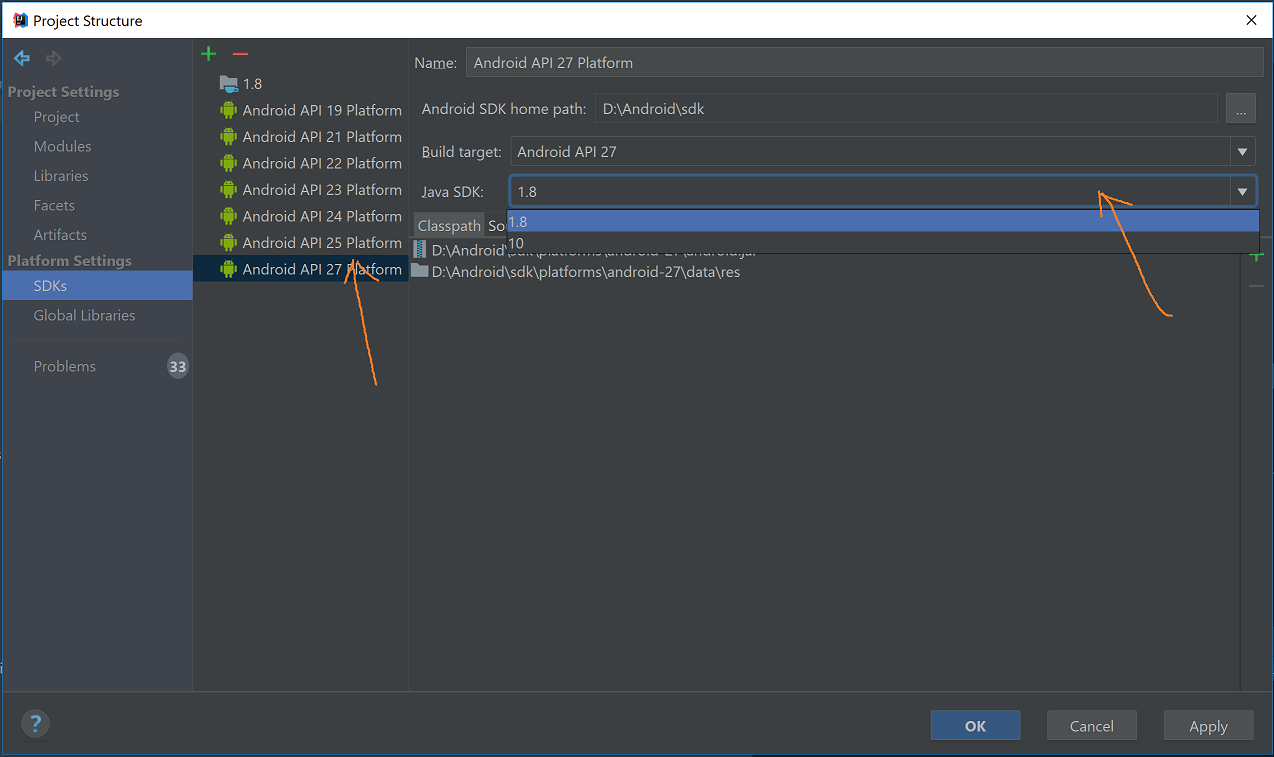
Task: Click the IntelliJ icon in the title bar
Action: pyautogui.click(x=20, y=20)
